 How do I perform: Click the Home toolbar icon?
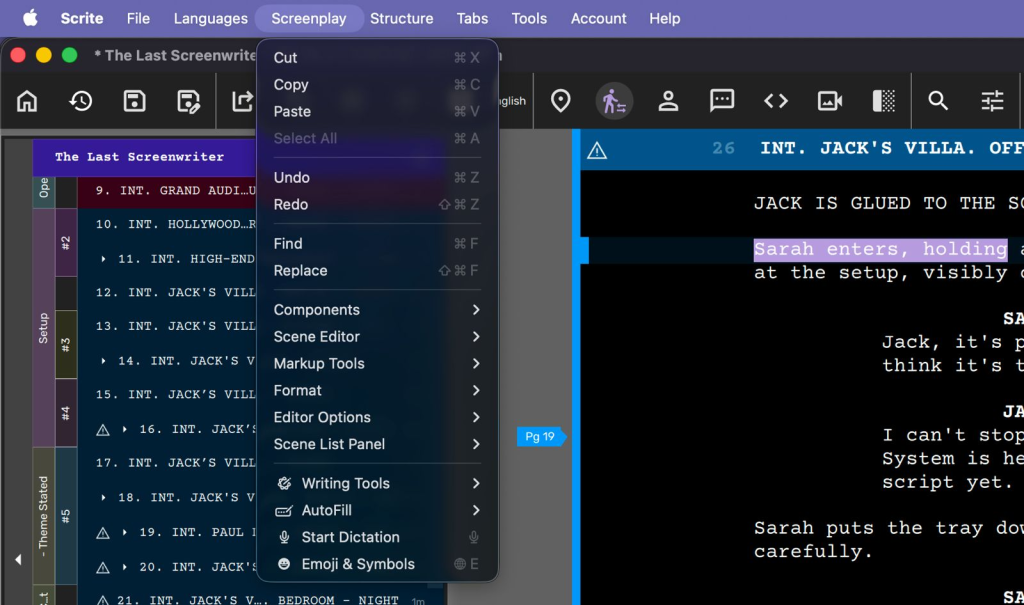(27, 101)
